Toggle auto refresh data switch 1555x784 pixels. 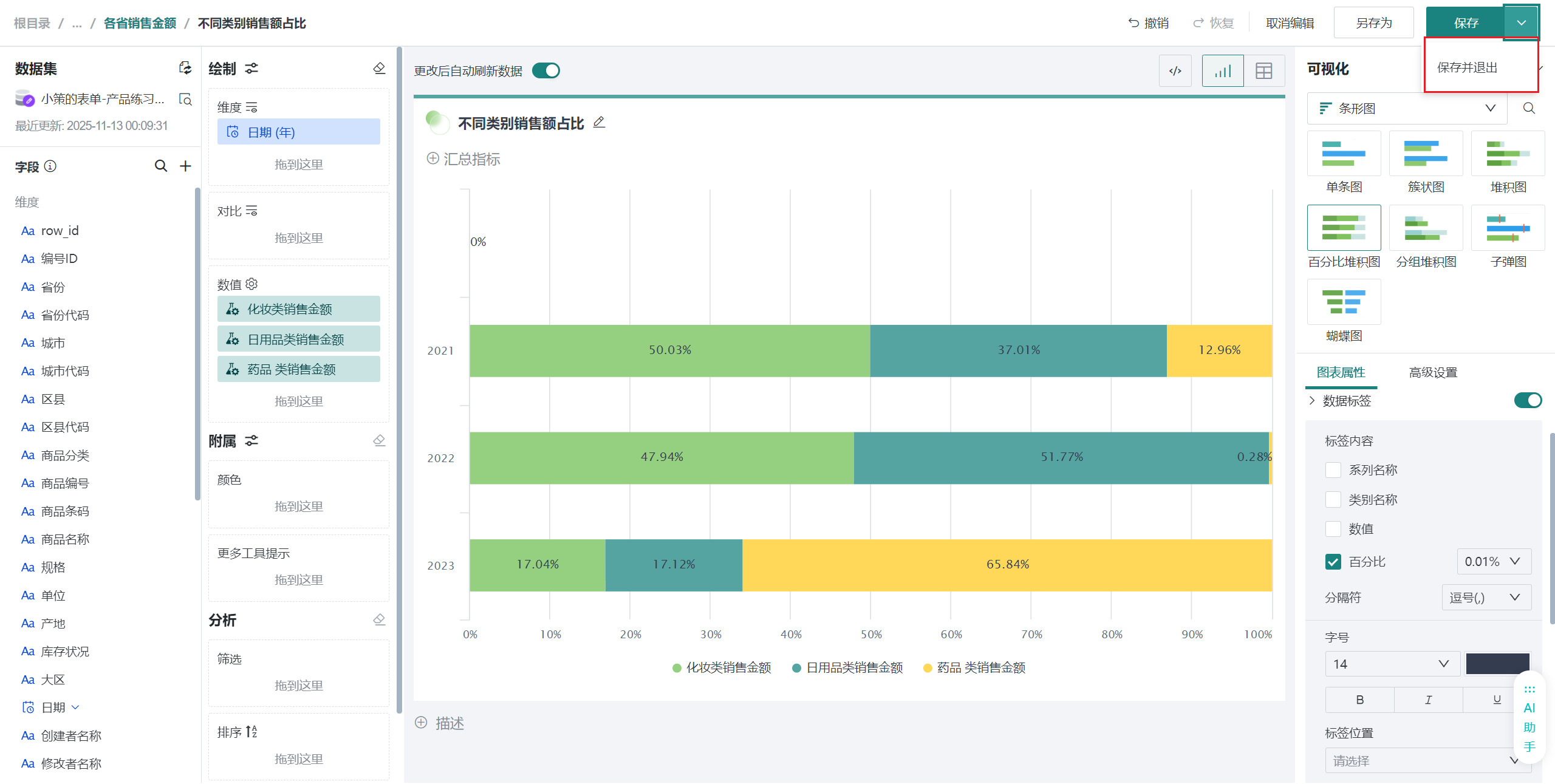[x=545, y=71]
